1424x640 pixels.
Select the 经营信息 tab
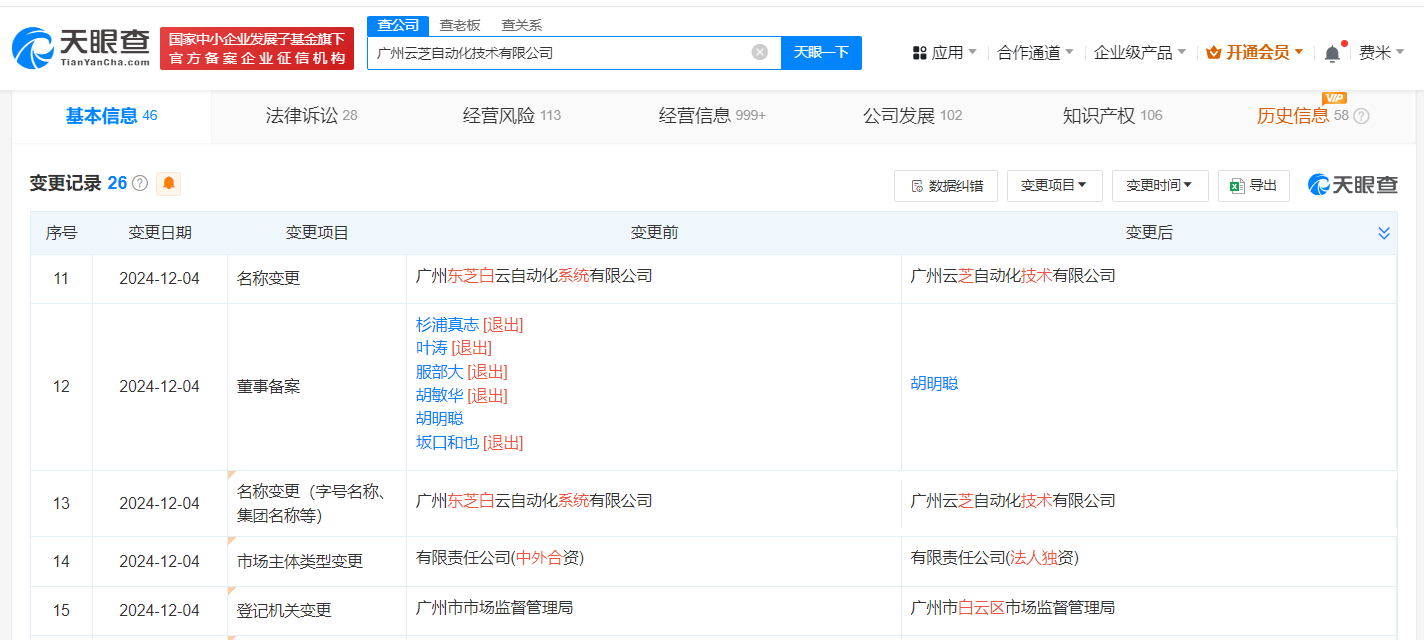[712, 116]
